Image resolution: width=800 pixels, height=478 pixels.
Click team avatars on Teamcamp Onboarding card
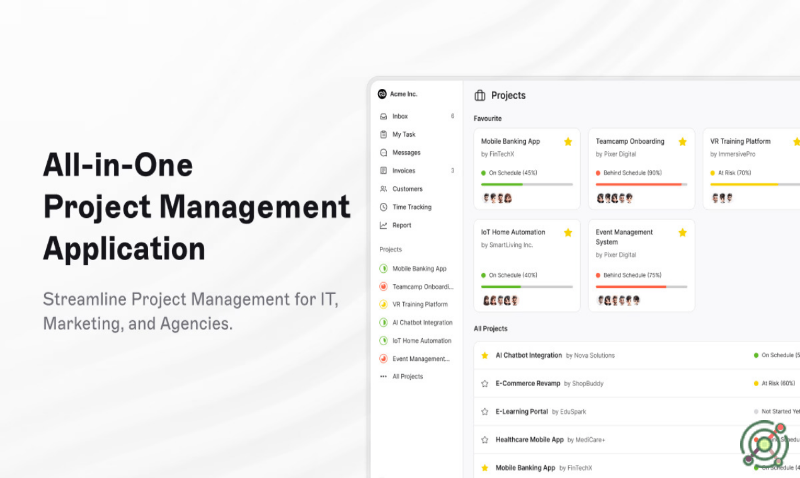pos(611,198)
